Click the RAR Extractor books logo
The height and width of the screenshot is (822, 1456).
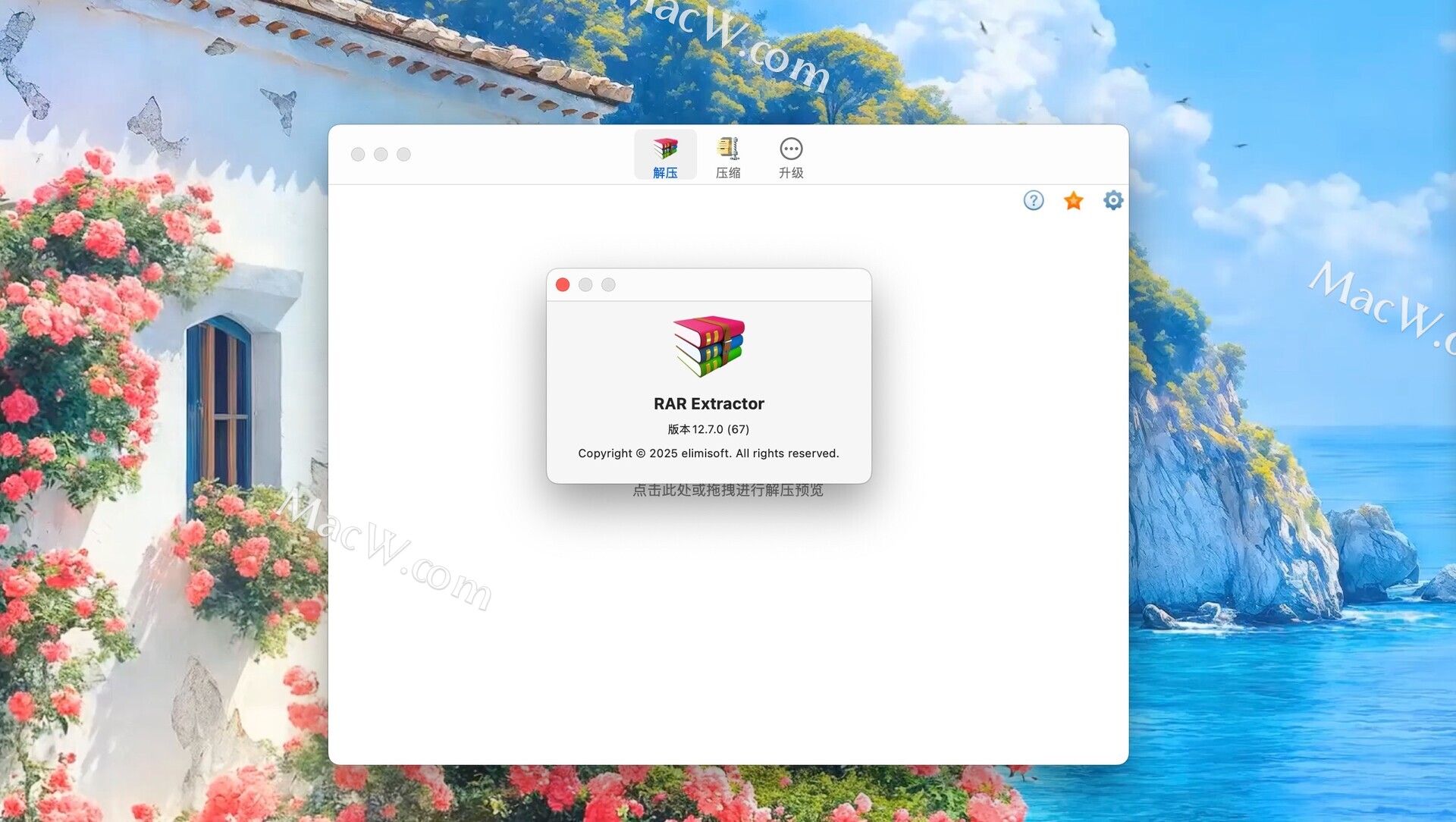(709, 346)
